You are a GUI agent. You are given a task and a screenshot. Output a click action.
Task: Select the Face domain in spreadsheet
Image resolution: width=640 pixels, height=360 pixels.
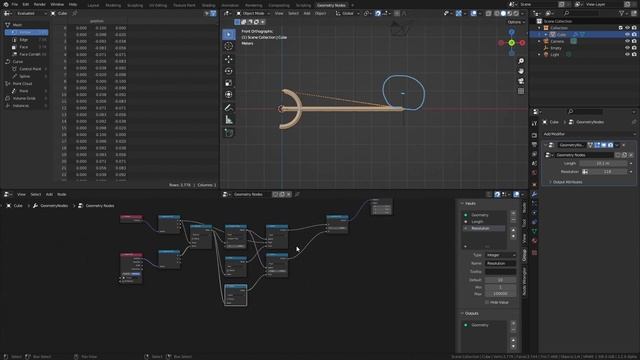27,47
